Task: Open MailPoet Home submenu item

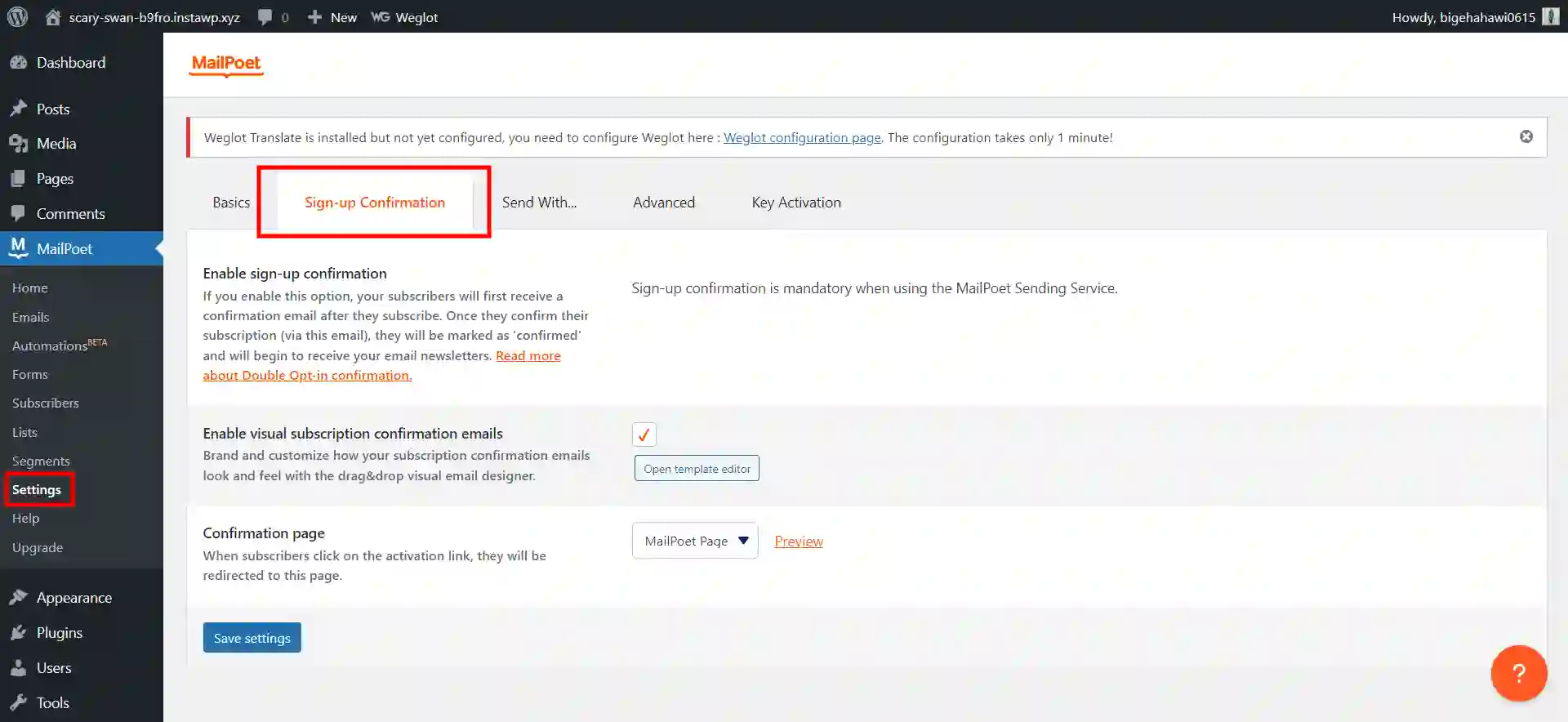Action: coord(30,288)
